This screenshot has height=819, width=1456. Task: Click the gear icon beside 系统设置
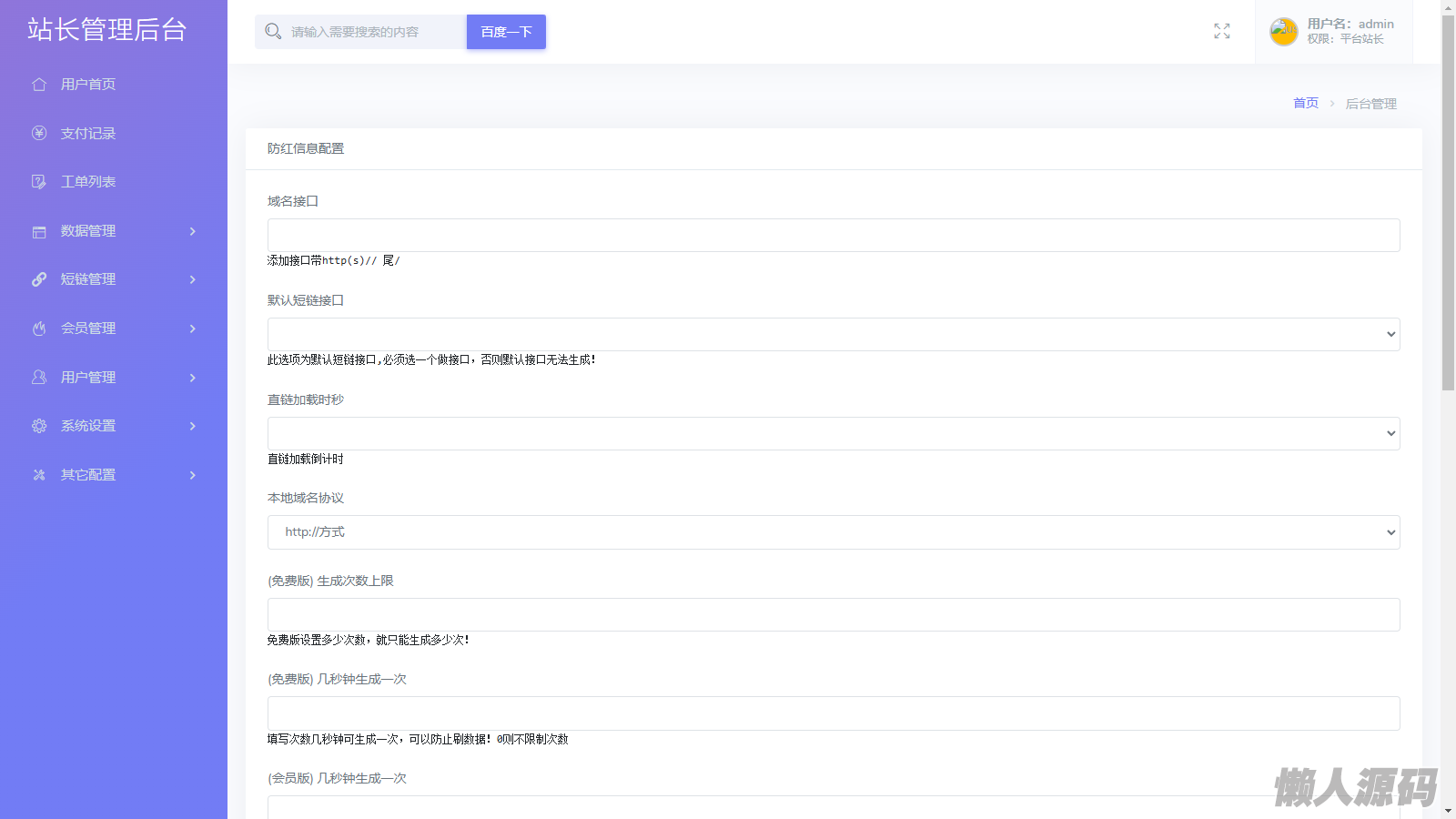tap(39, 426)
